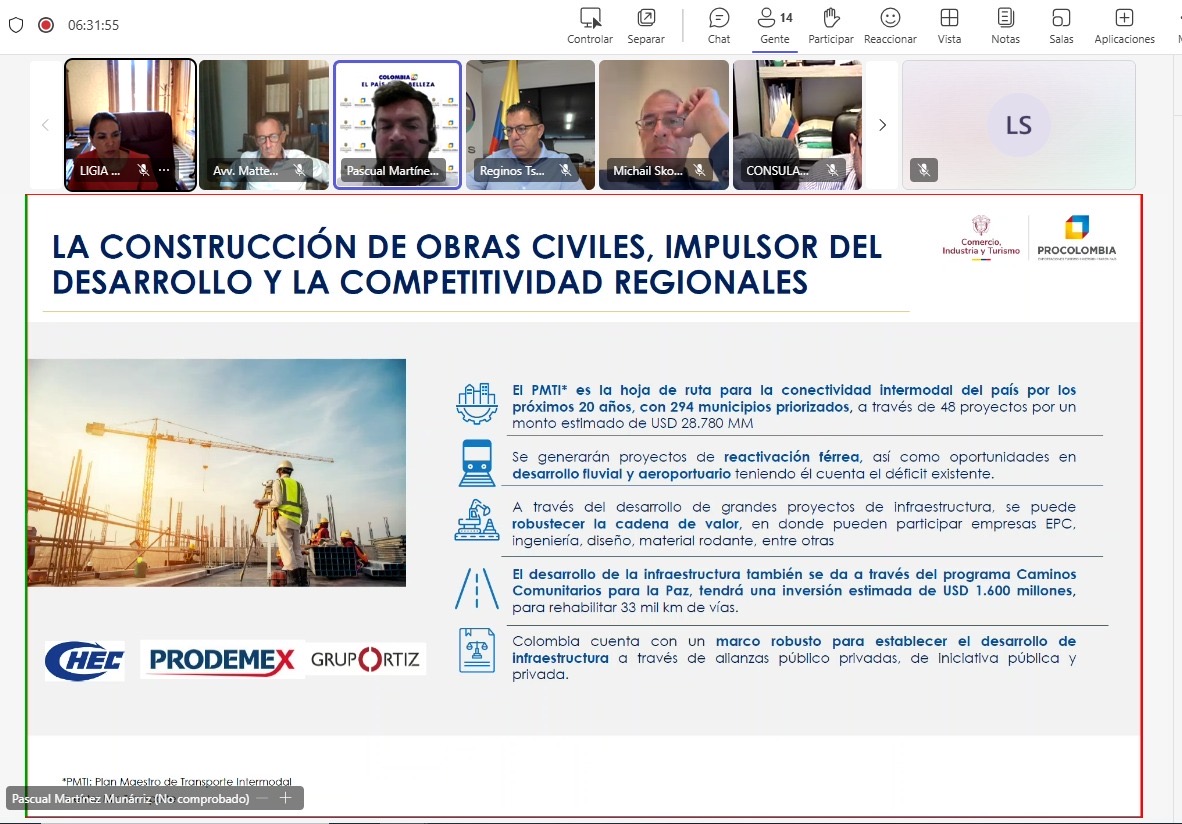Click muted mic icon on Reginos tile

point(565,170)
